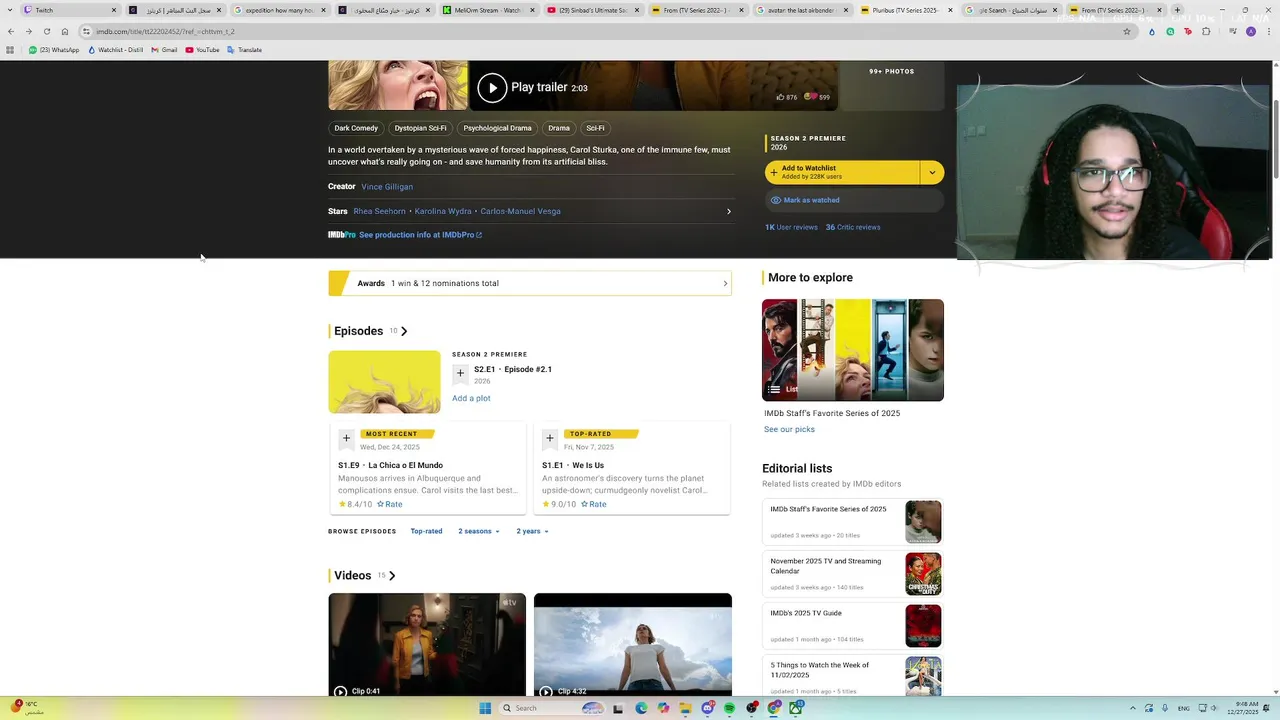Click the plus icon beside S2.E1 episode

[x=460, y=373]
